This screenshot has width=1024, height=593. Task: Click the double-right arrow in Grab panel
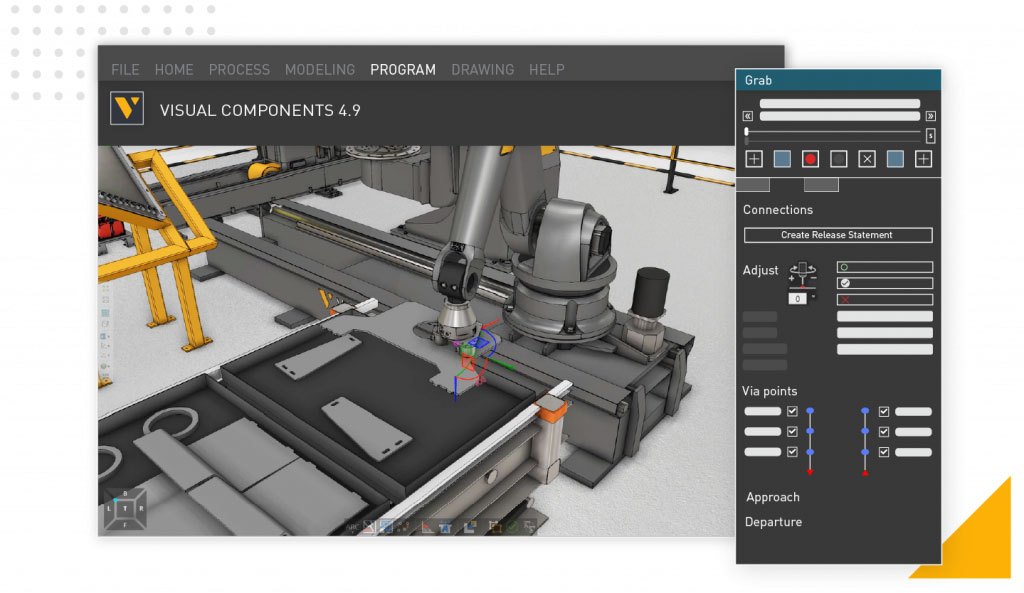930,116
